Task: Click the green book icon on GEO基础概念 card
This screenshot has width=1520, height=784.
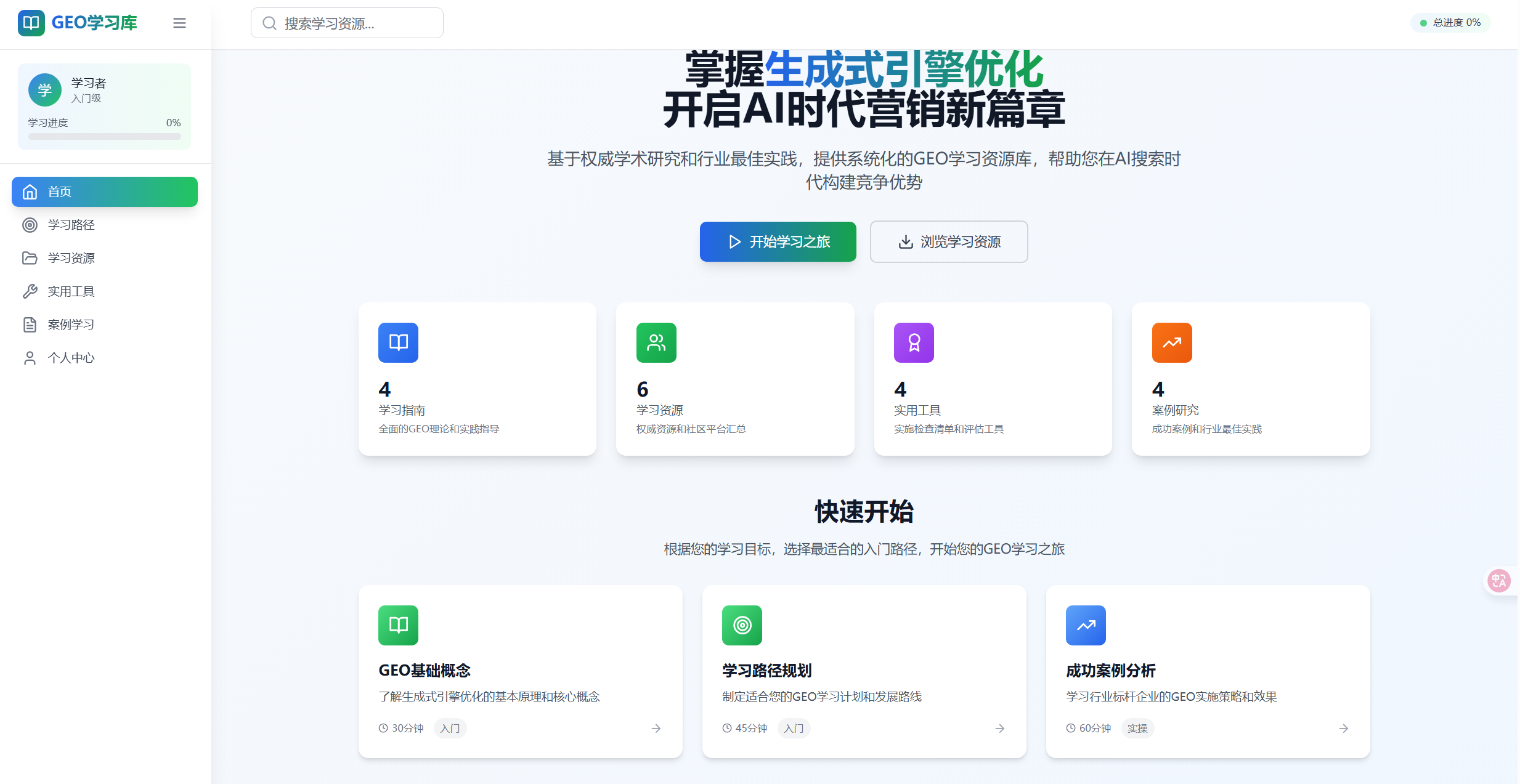Action: (398, 625)
